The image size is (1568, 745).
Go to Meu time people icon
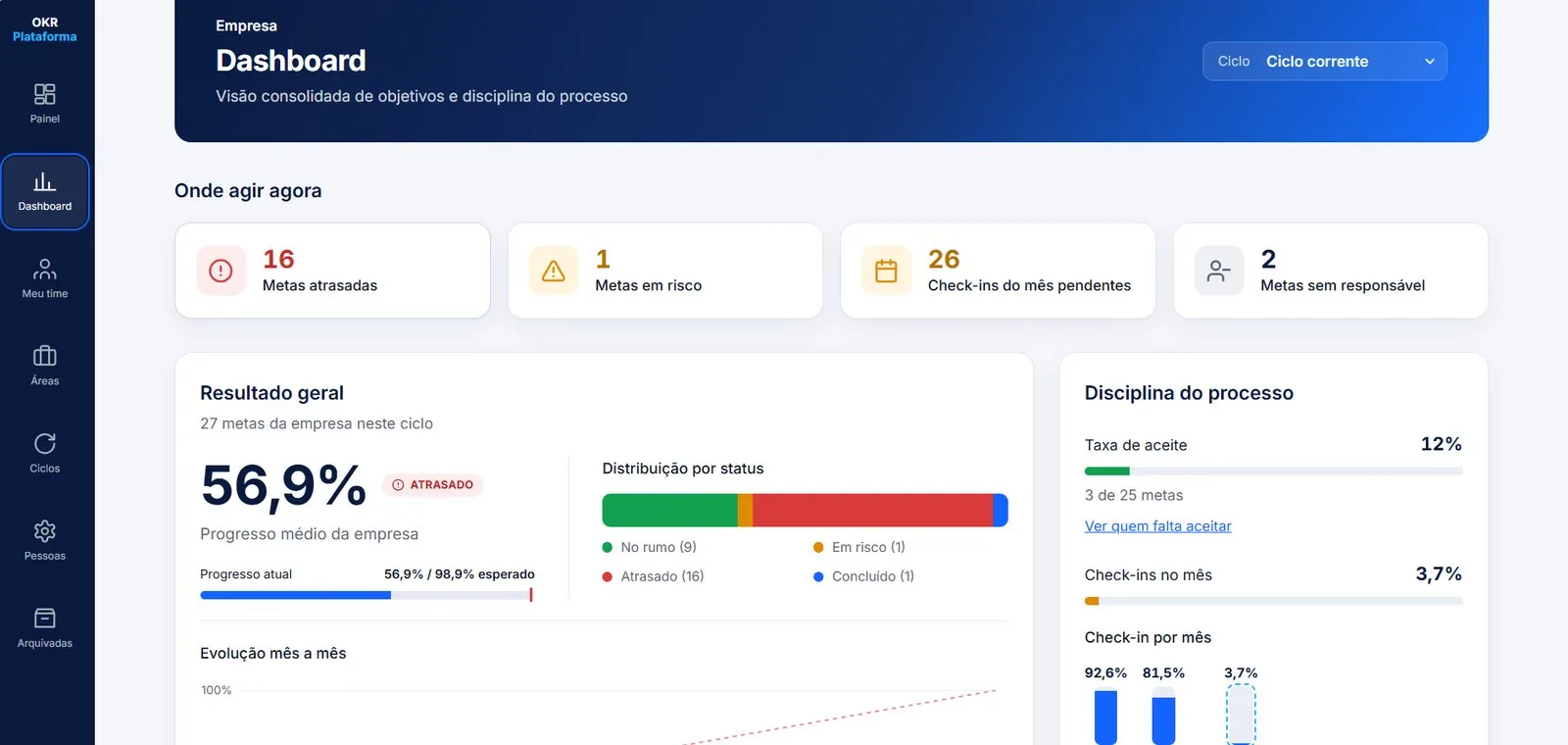[45, 269]
